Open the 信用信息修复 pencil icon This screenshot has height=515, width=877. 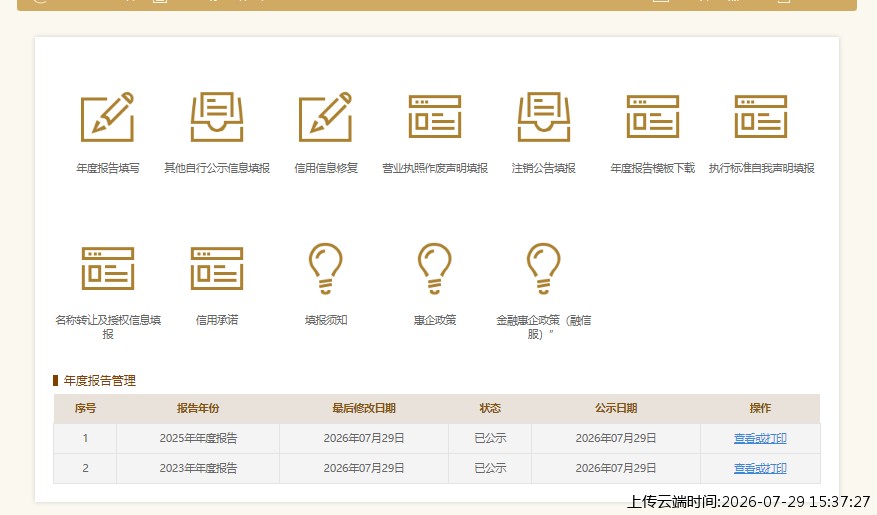326,117
